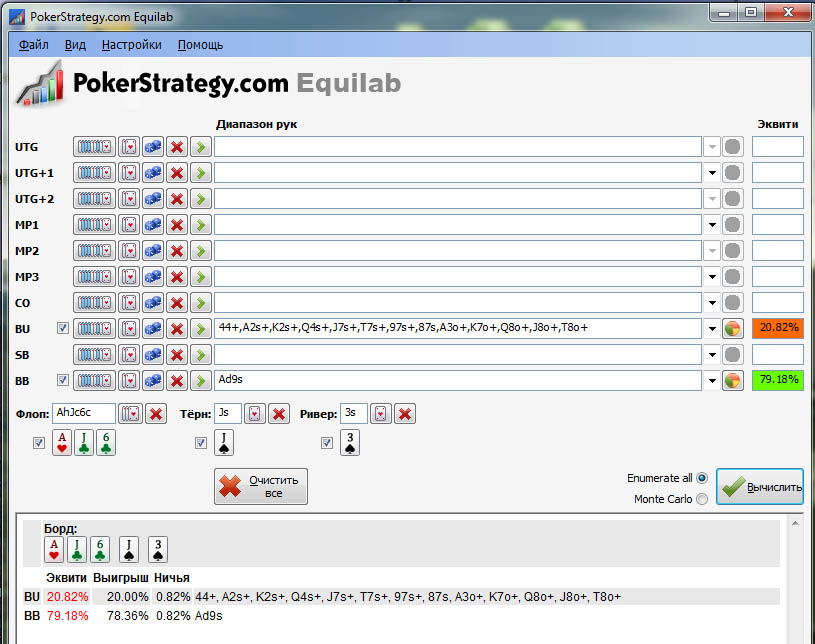Open the Файл menu

coord(34,45)
